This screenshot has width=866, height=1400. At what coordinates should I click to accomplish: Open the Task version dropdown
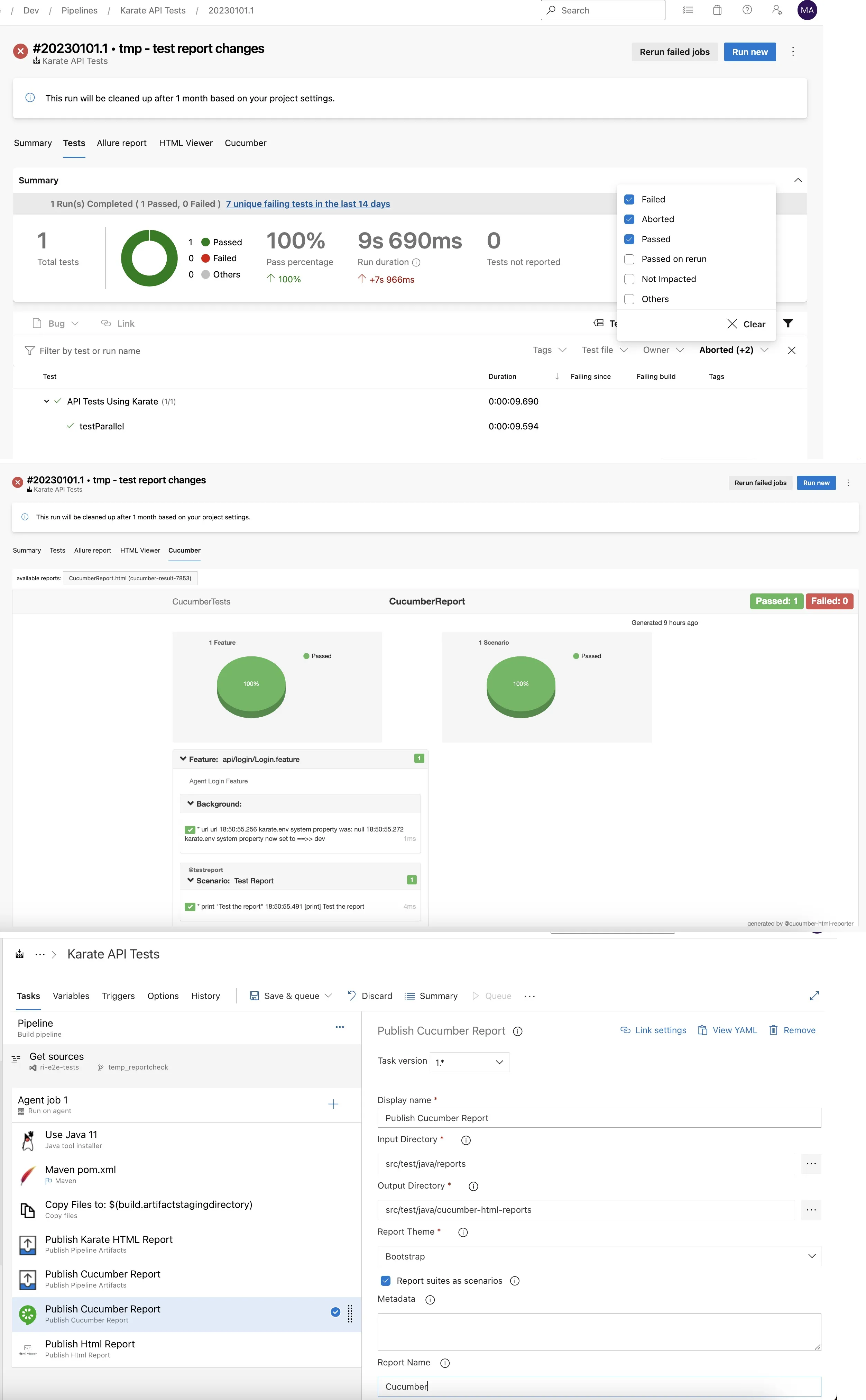pyautogui.click(x=469, y=1062)
